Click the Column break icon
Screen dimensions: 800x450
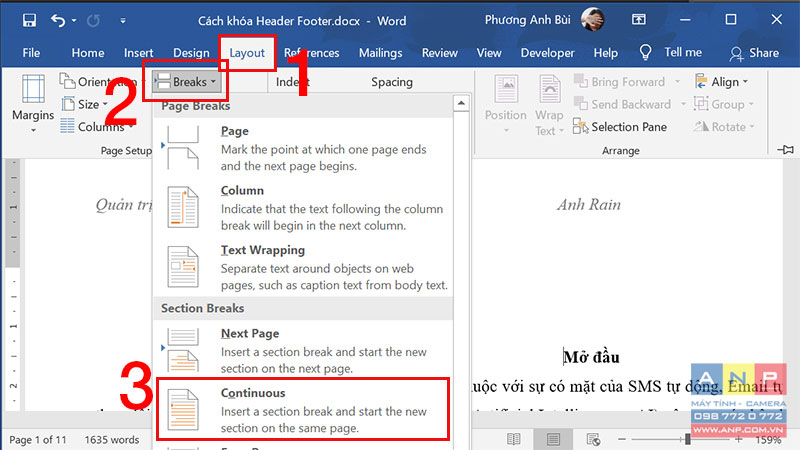pyautogui.click(x=183, y=207)
